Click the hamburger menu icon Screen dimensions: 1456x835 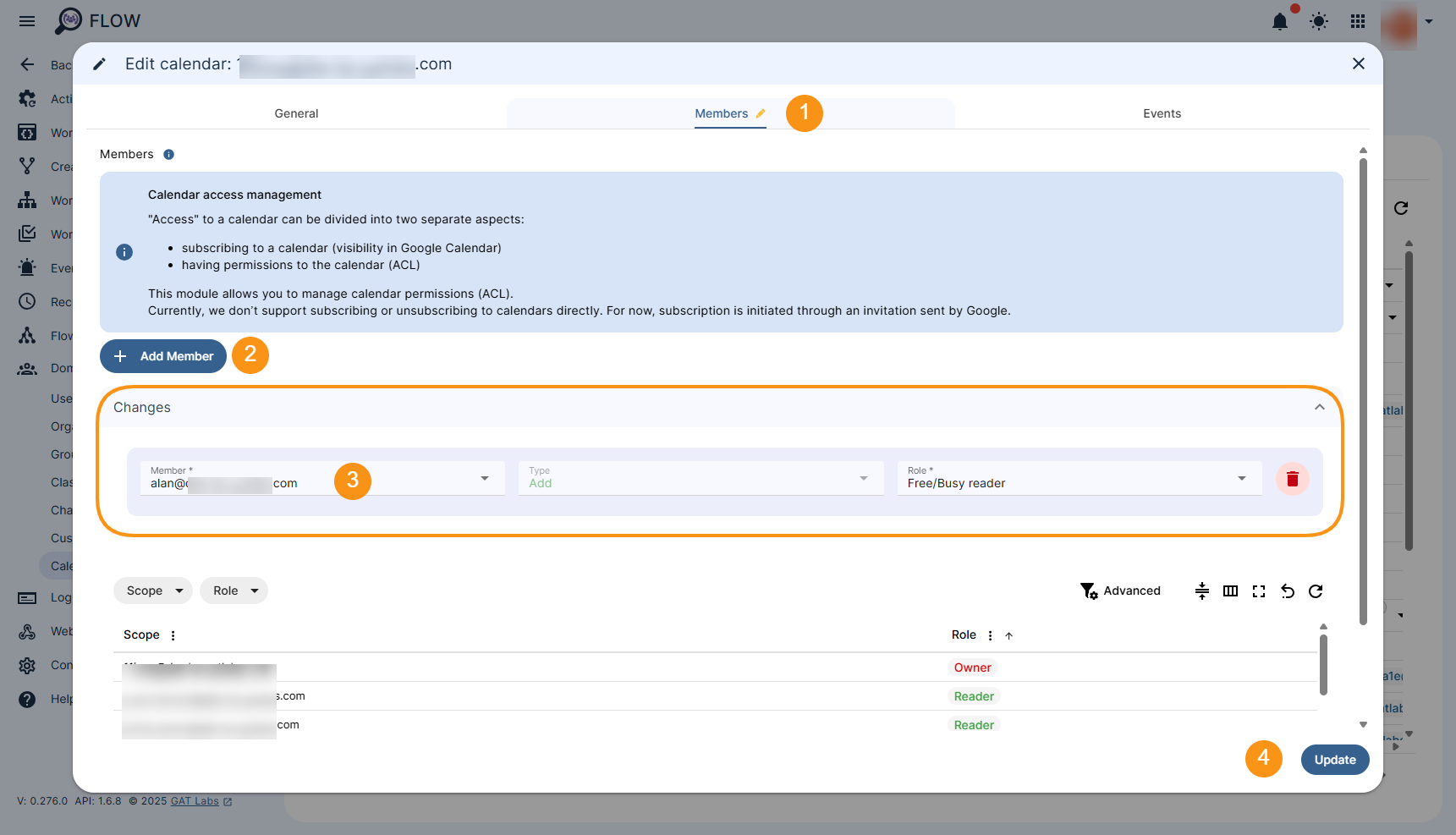(x=26, y=21)
